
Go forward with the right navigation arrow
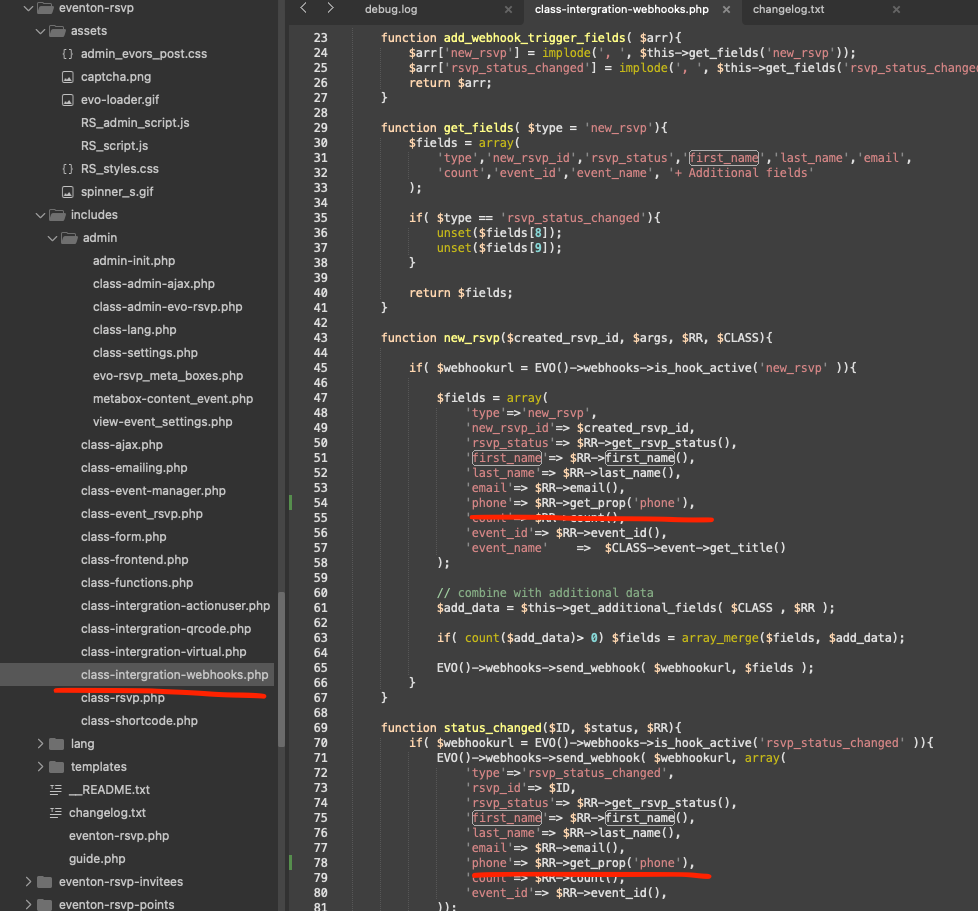click(331, 8)
